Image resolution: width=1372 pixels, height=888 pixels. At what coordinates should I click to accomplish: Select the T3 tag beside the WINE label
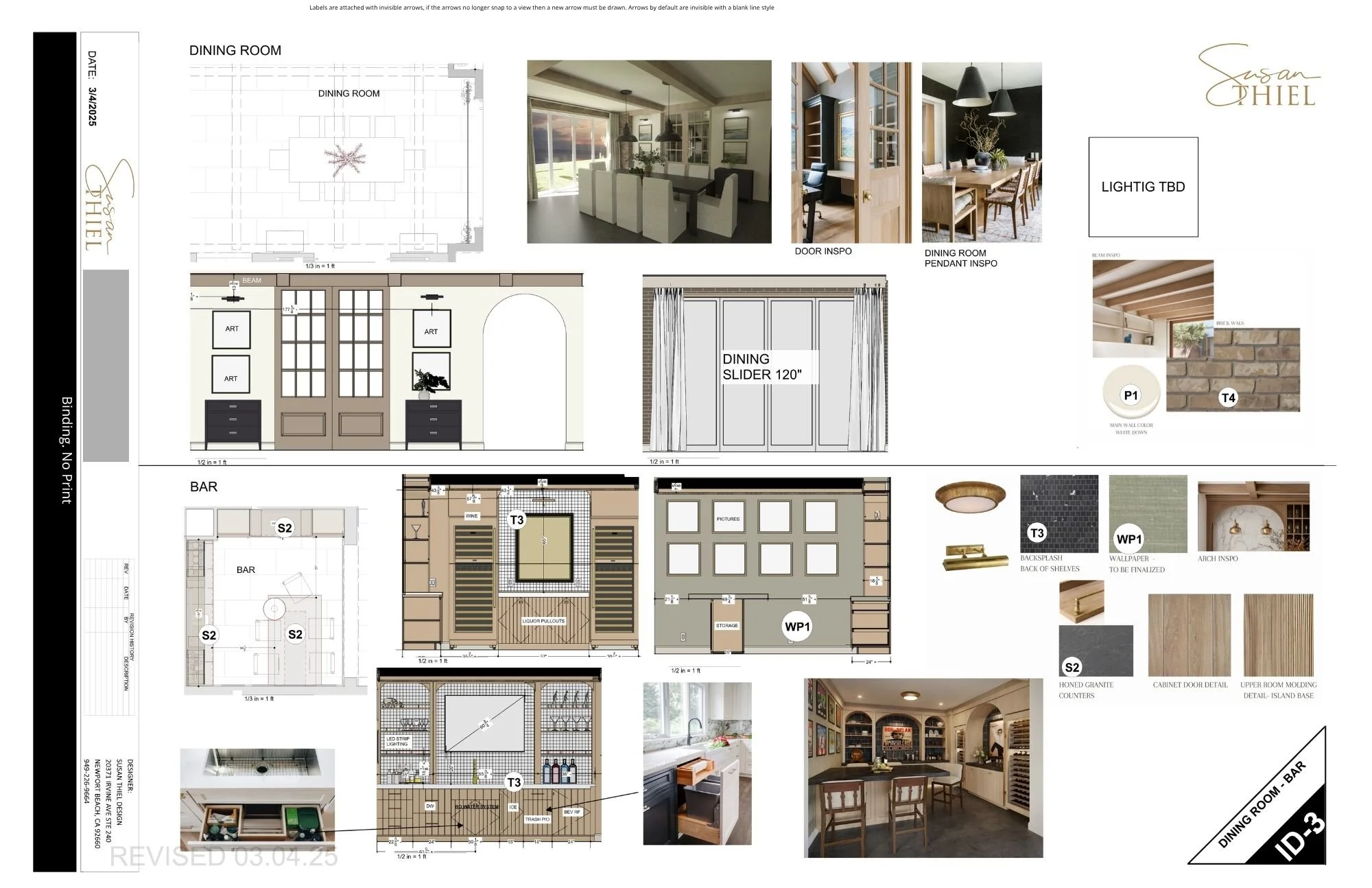point(516,520)
